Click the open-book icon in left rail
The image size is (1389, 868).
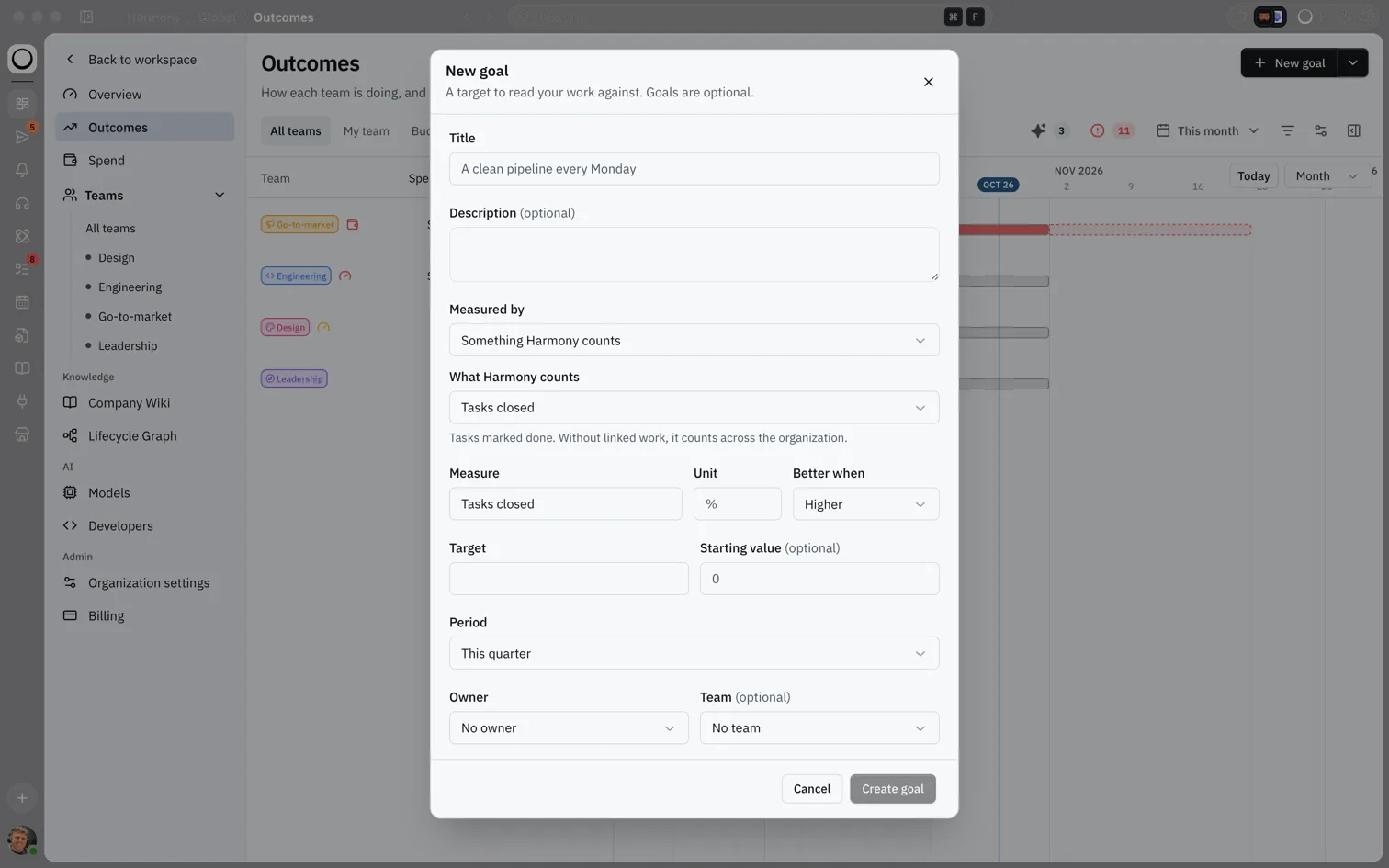pyautogui.click(x=22, y=368)
